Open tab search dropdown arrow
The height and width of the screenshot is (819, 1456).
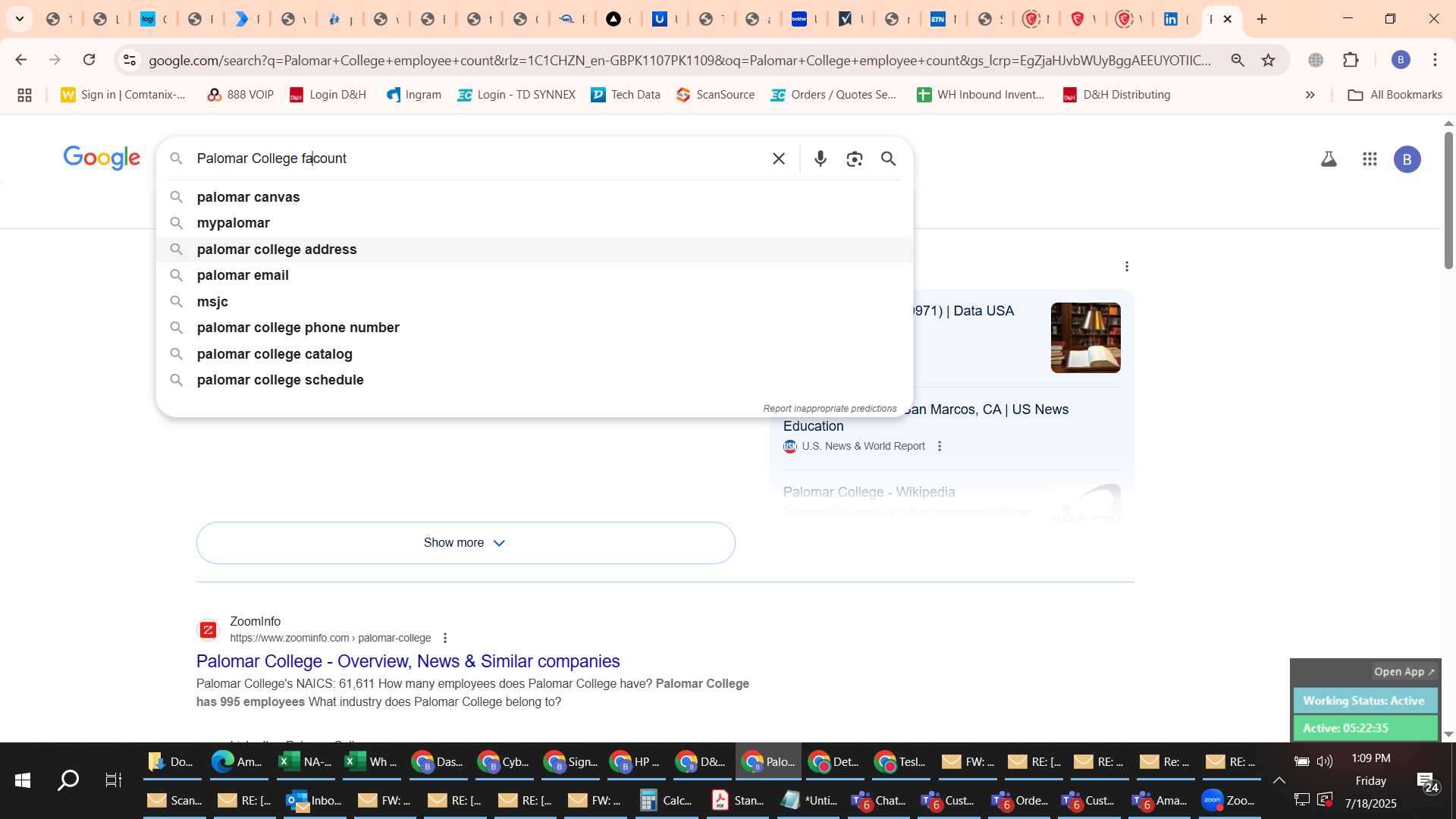tap(20, 19)
